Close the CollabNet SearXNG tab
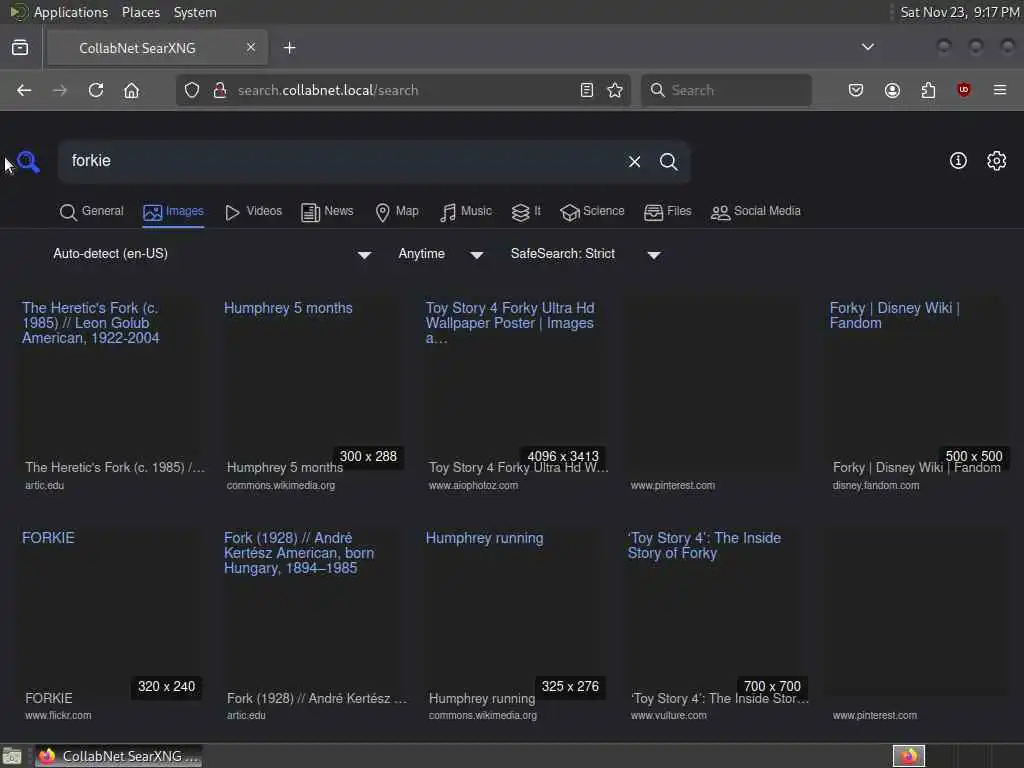Image resolution: width=1024 pixels, height=768 pixels. pos(251,48)
